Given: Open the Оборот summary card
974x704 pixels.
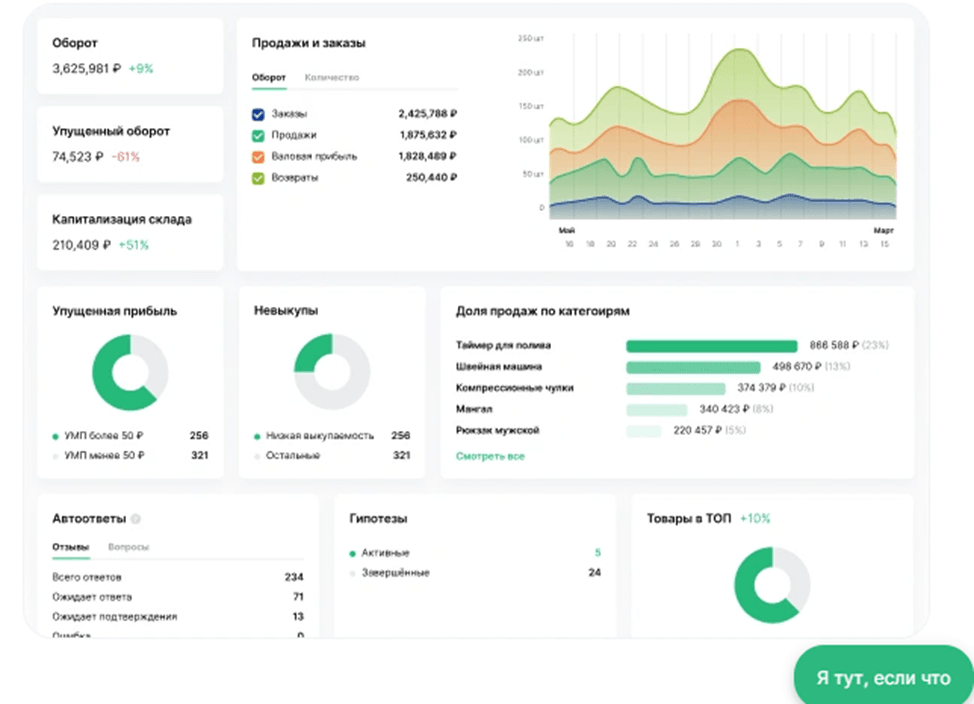Looking at the screenshot, I should 130,57.
